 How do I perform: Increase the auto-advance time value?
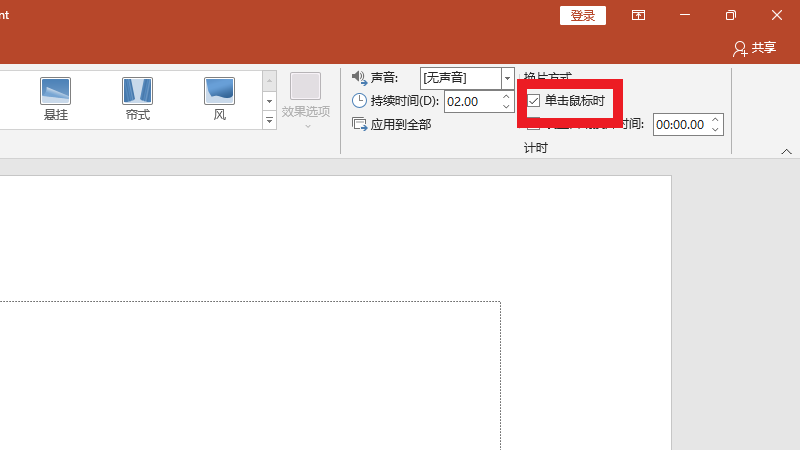(x=715, y=120)
